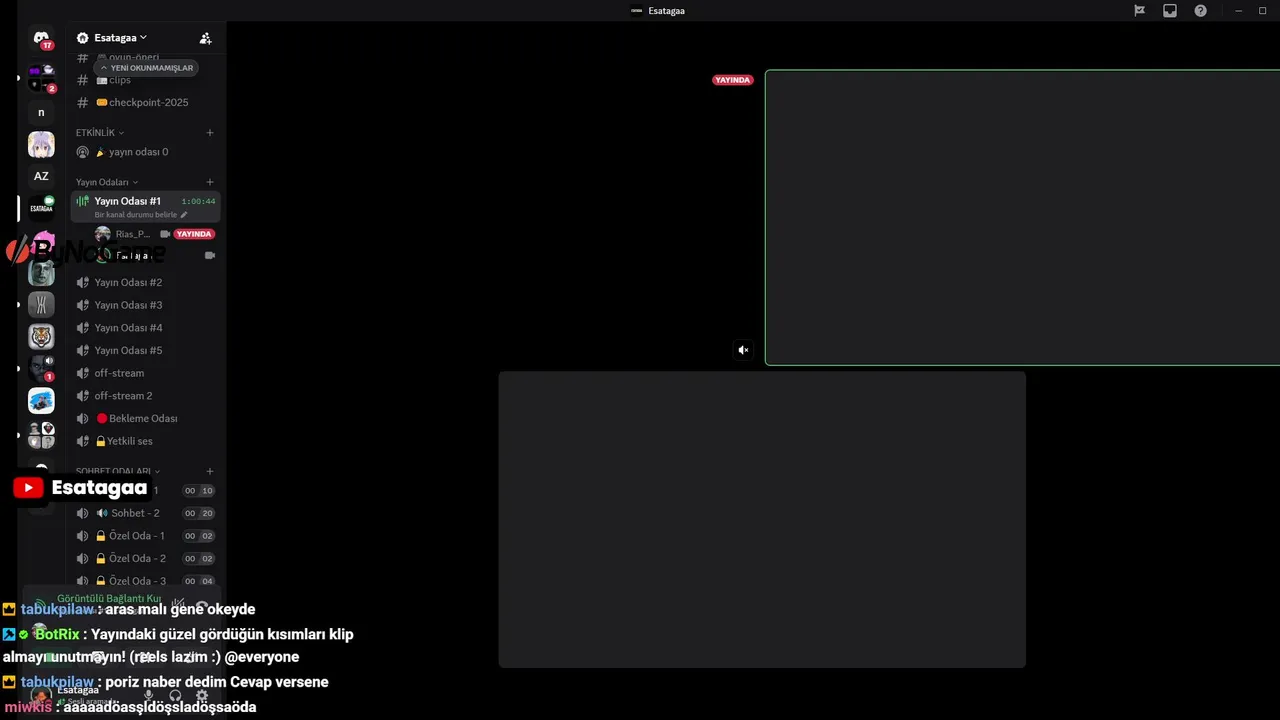Join Yayın Odası #3 voice channel

coord(146,305)
